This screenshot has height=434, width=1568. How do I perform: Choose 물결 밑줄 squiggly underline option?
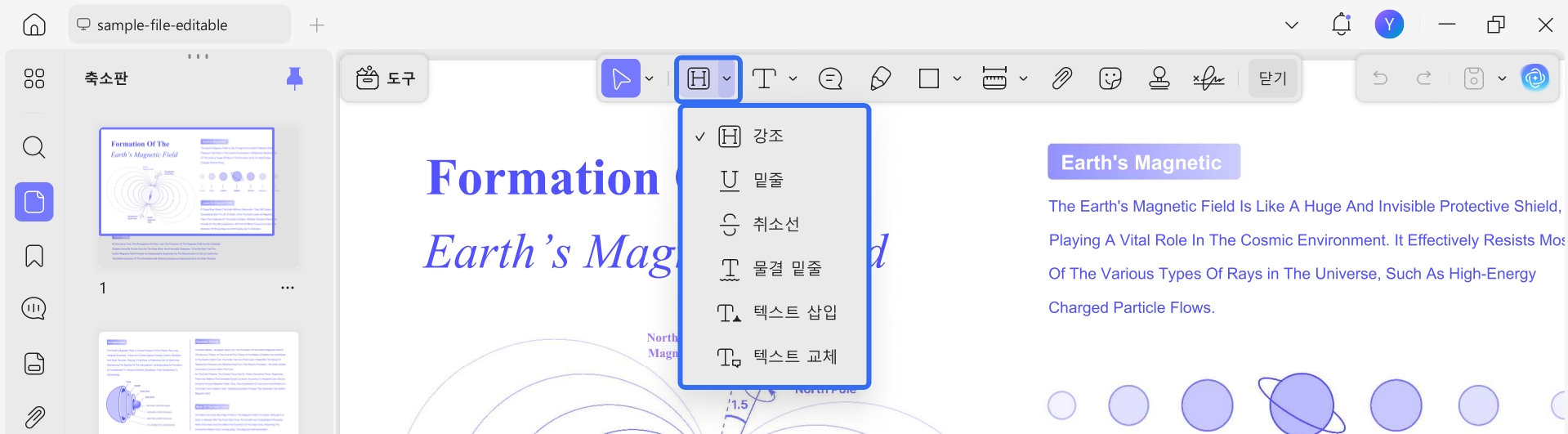click(x=774, y=268)
